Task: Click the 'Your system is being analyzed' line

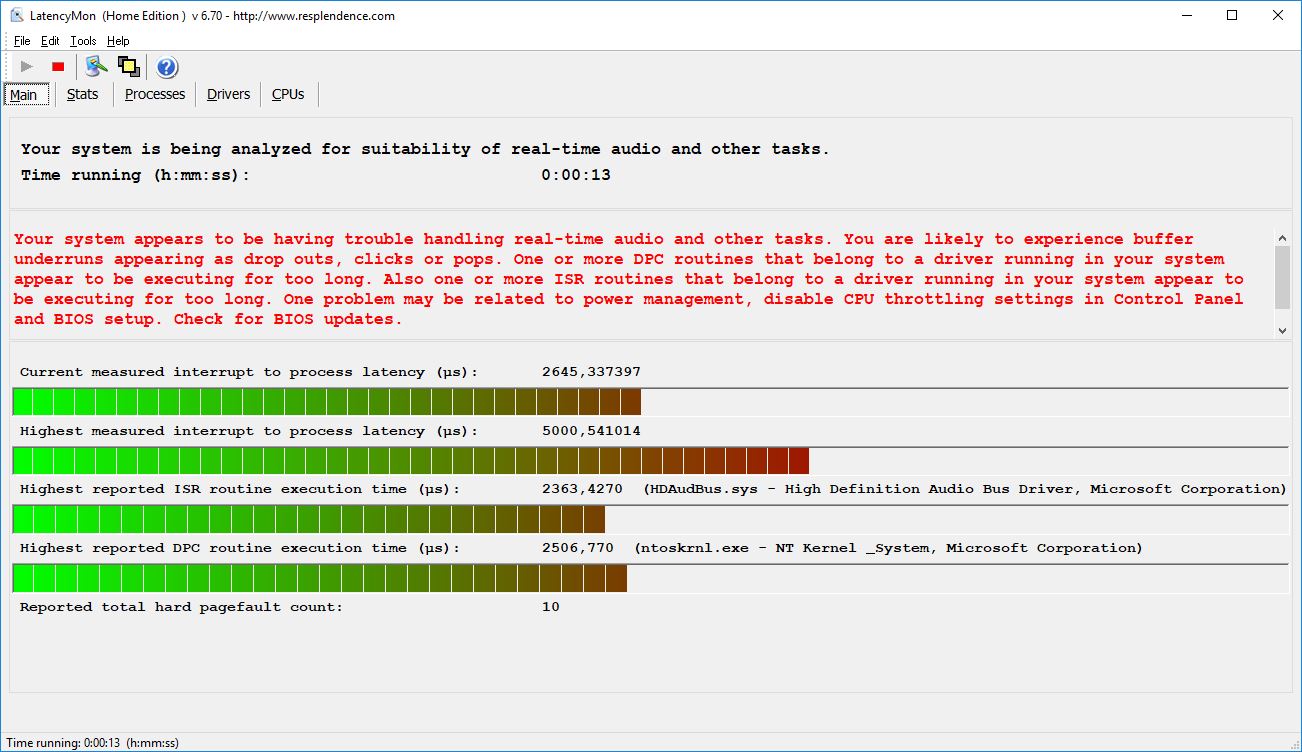Action: (x=425, y=149)
